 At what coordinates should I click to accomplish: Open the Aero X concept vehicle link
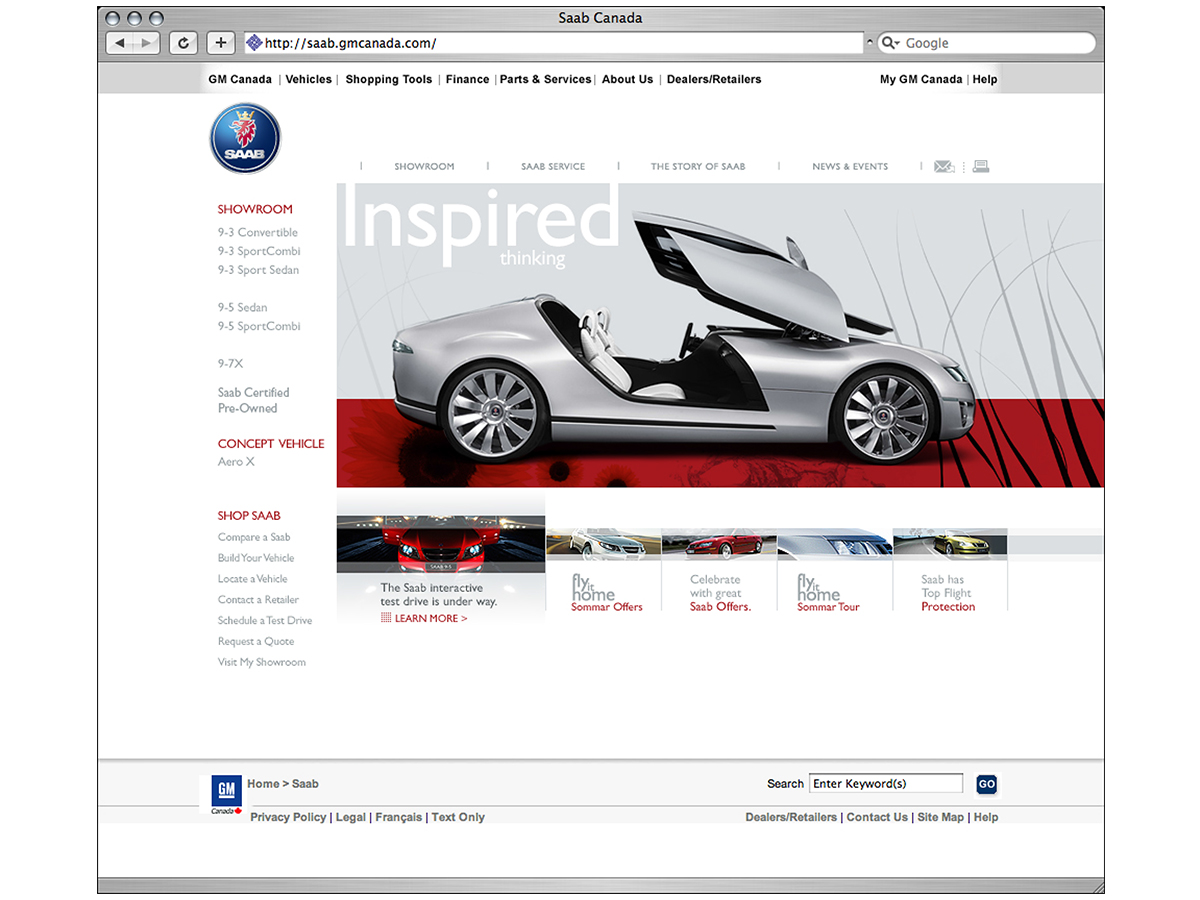pyautogui.click(x=236, y=462)
